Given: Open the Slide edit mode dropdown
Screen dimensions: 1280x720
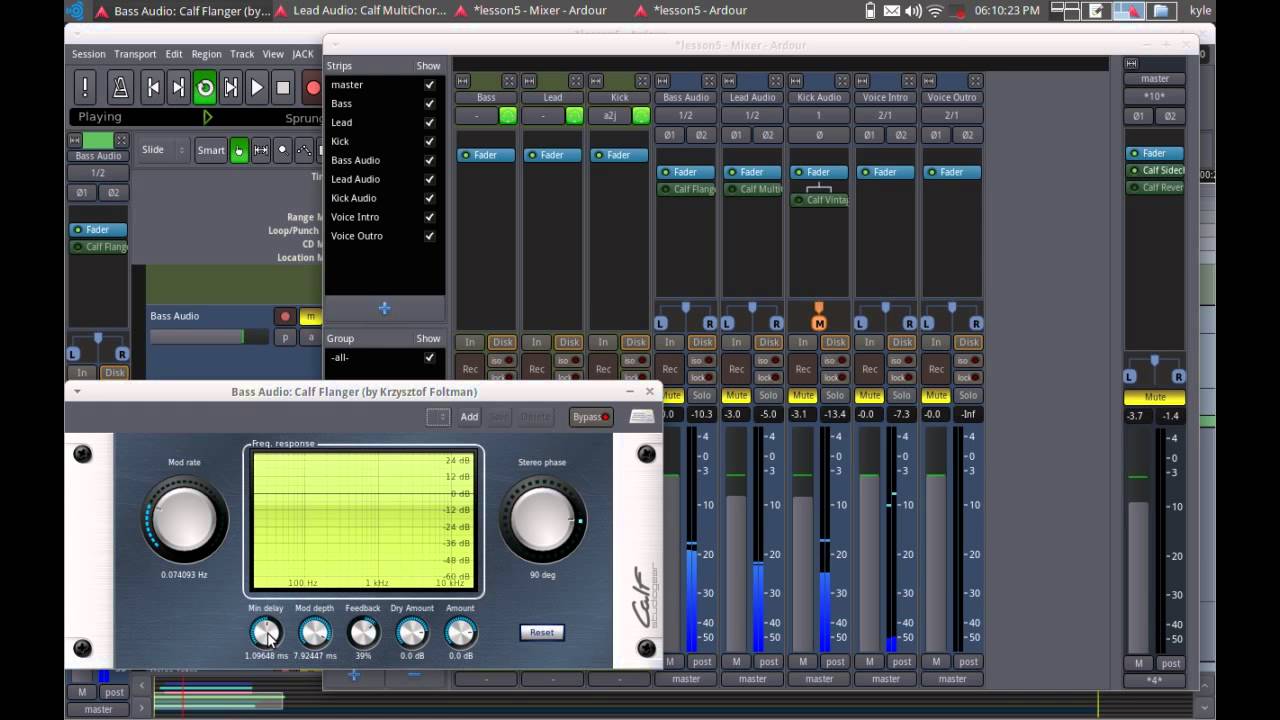Looking at the screenshot, I should 163,150.
